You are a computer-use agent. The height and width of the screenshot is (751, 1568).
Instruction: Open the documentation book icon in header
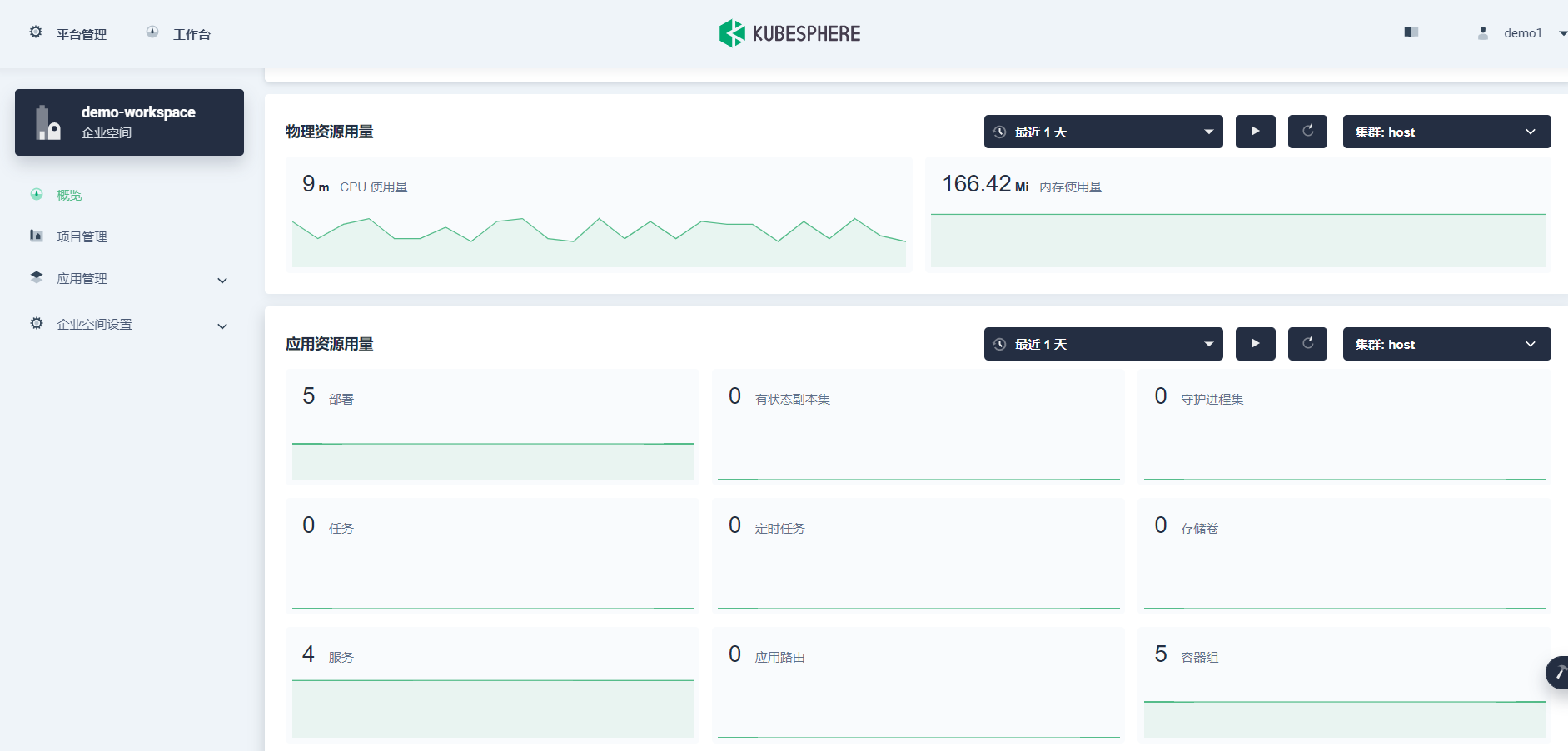tap(1411, 32)
